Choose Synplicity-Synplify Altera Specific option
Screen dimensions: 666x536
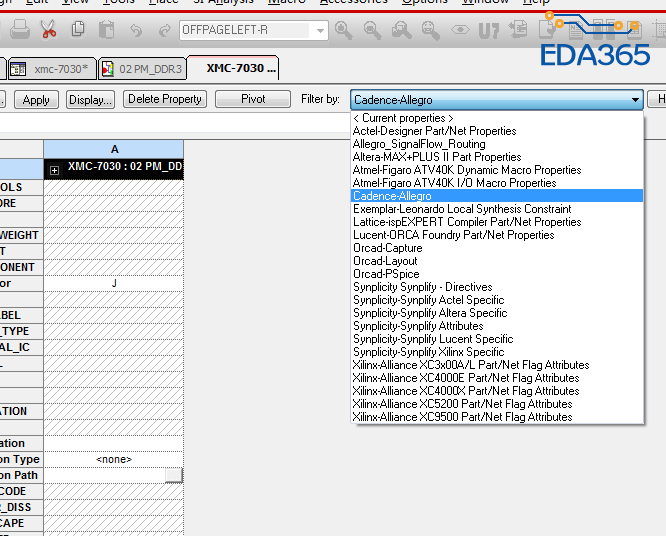pos(497,313)
